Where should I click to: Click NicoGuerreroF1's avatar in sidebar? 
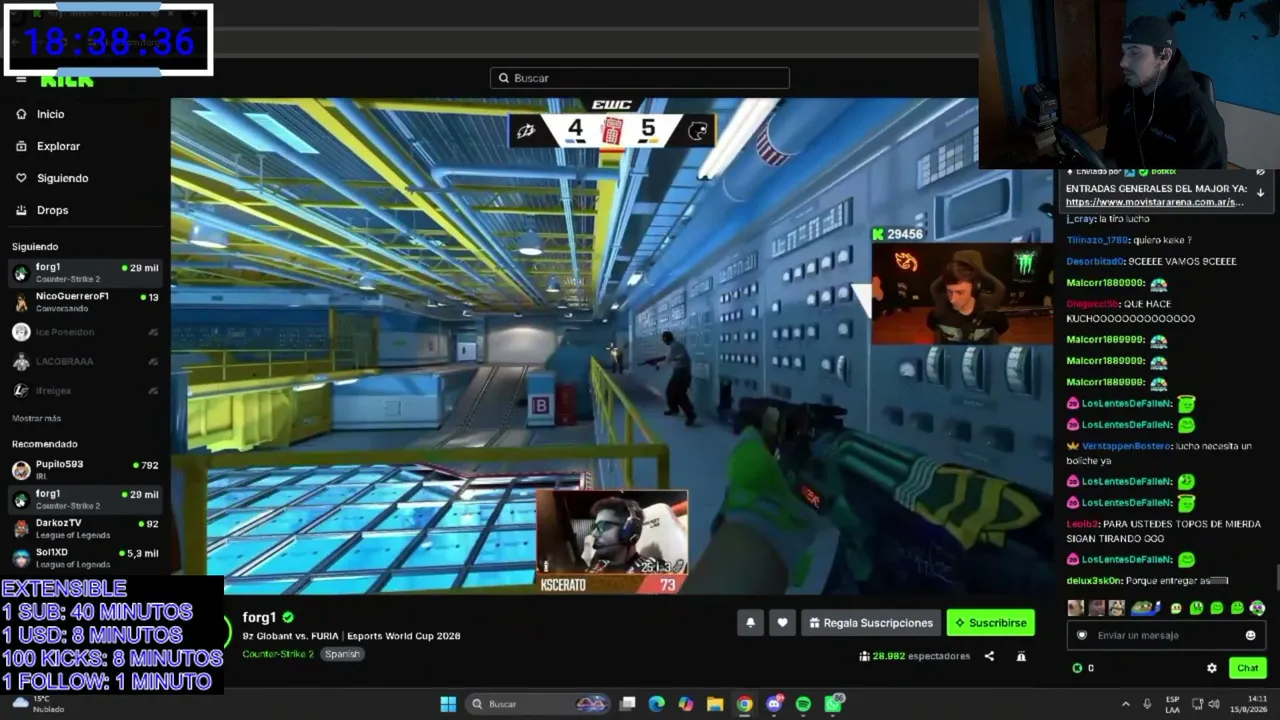(21, 302)
